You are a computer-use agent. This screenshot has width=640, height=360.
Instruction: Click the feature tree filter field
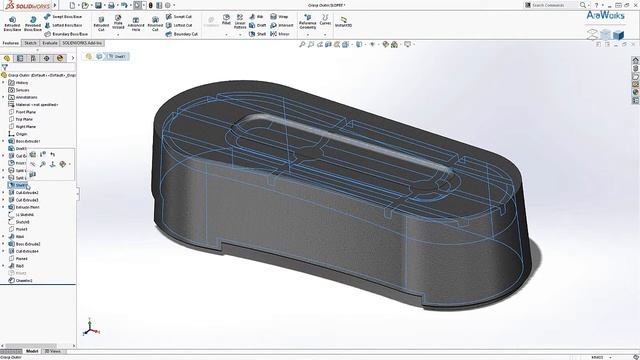38,67
